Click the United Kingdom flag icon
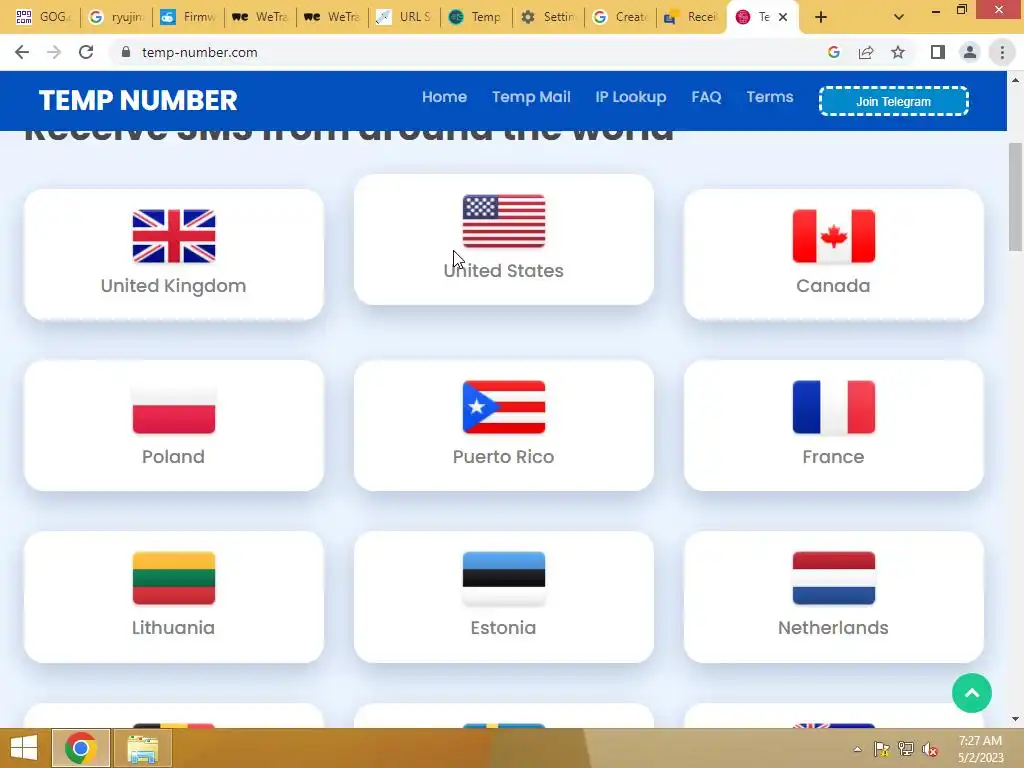This screenshot has width=1024, height=768. click(x=174, y=236)
